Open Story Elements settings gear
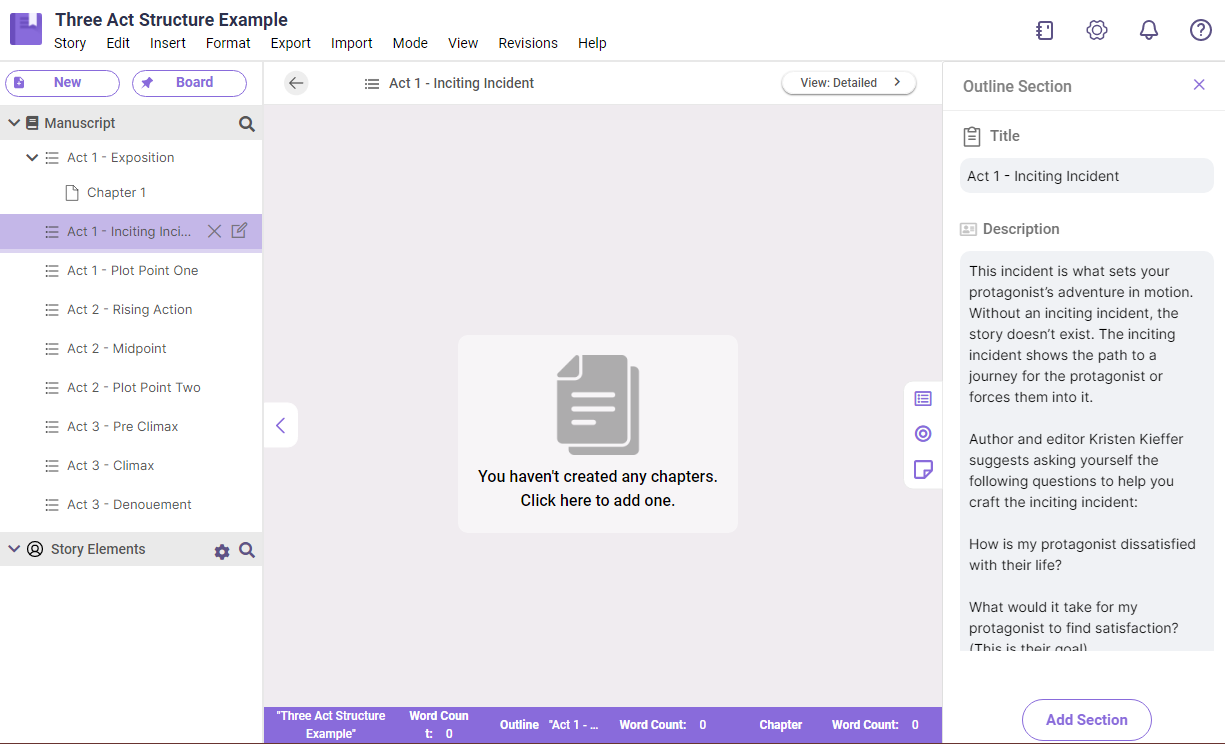This screenshot has height=744, width=1225. click(222, 551)
